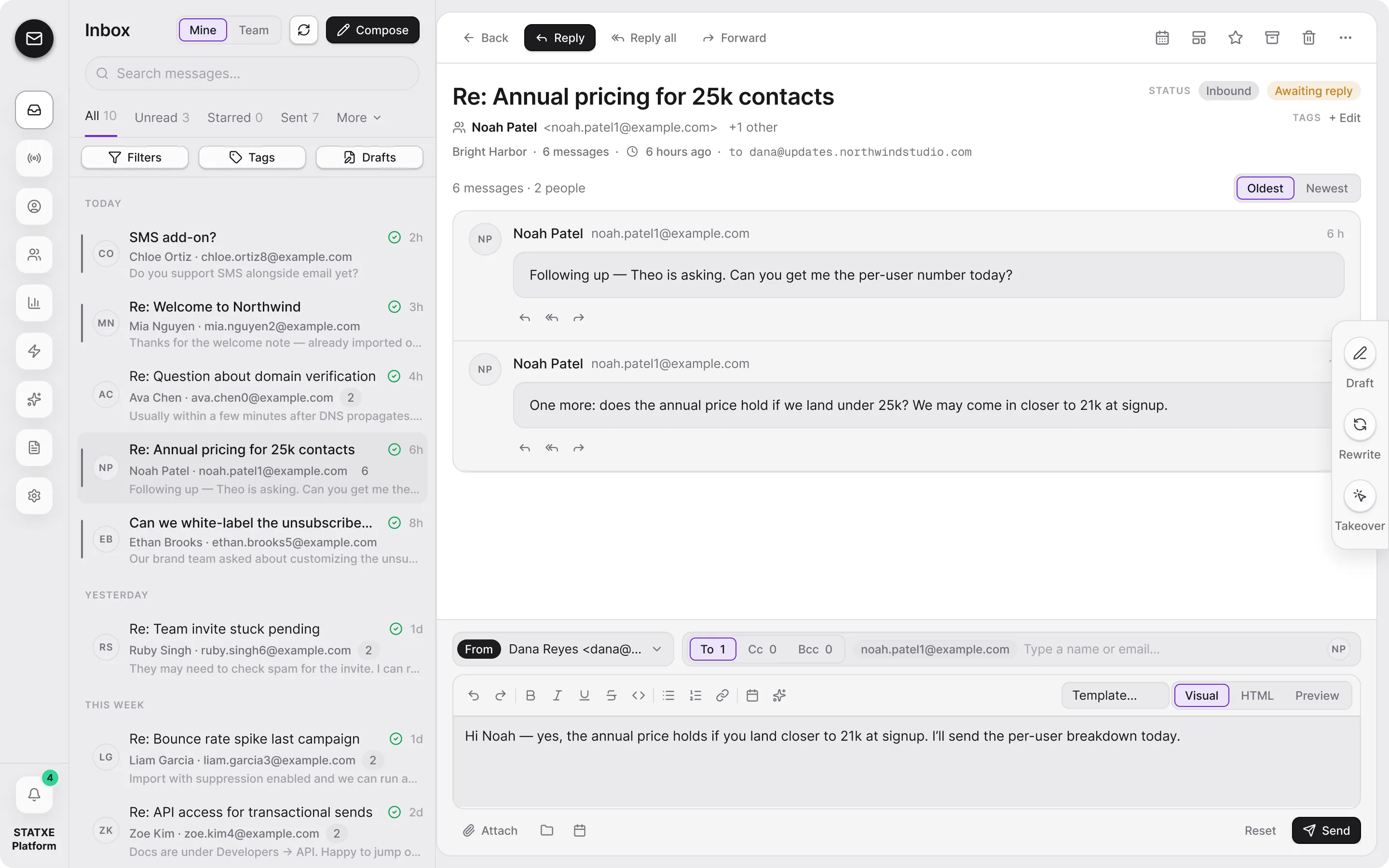Click the Search messages field
Viewport: 1389px width, 868px height.
[x=252, y=73]
